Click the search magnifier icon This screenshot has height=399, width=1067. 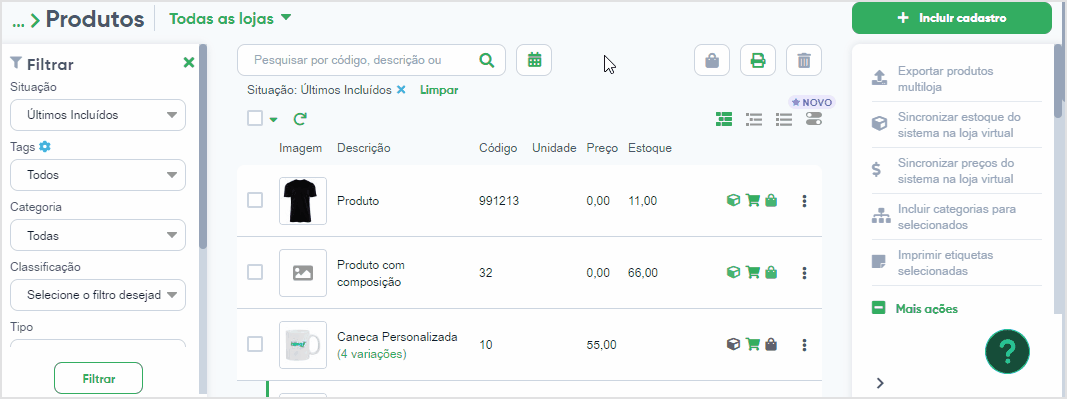tap(487, 60)
